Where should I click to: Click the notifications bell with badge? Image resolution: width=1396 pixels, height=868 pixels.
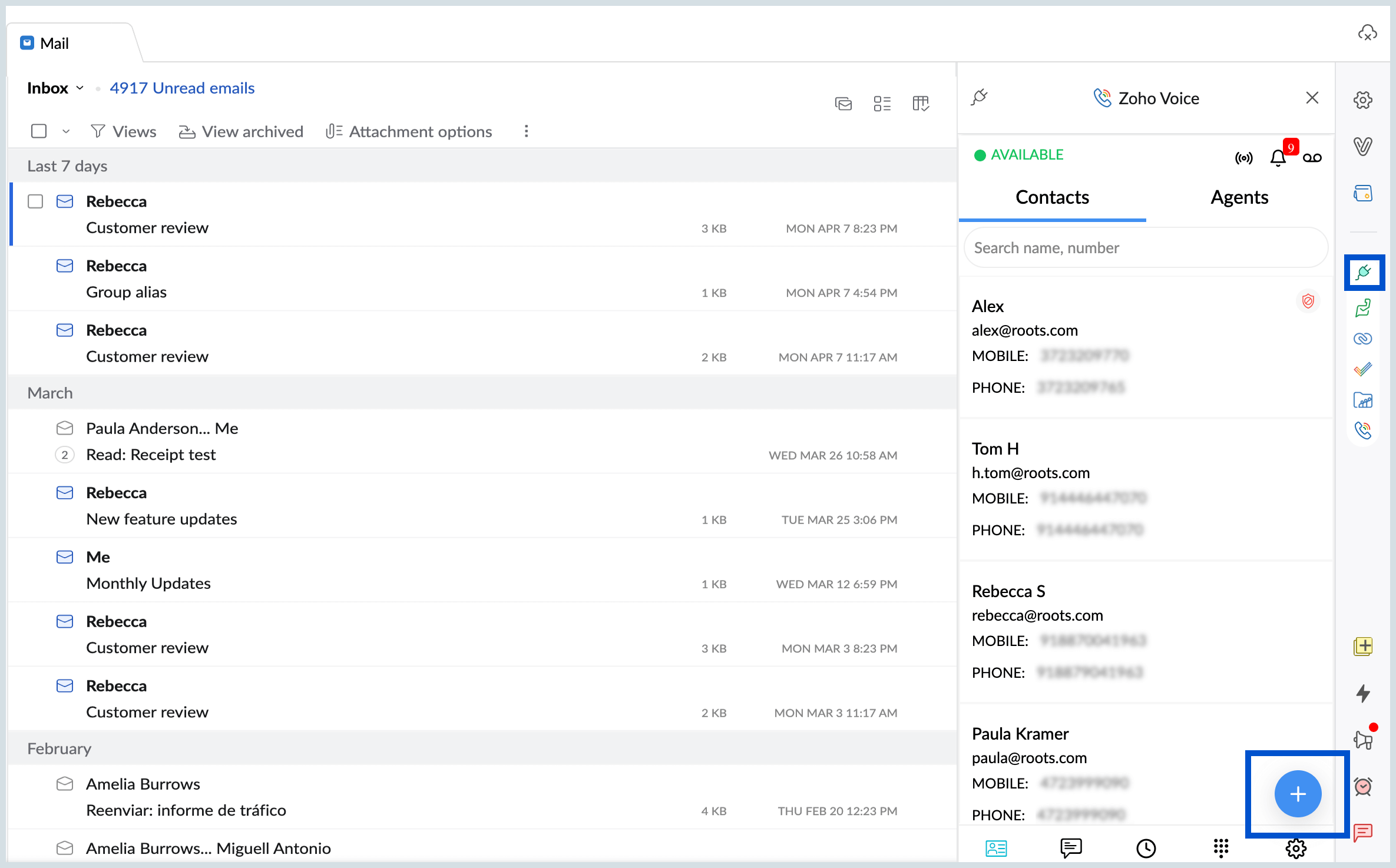(x=1278, y=157)
